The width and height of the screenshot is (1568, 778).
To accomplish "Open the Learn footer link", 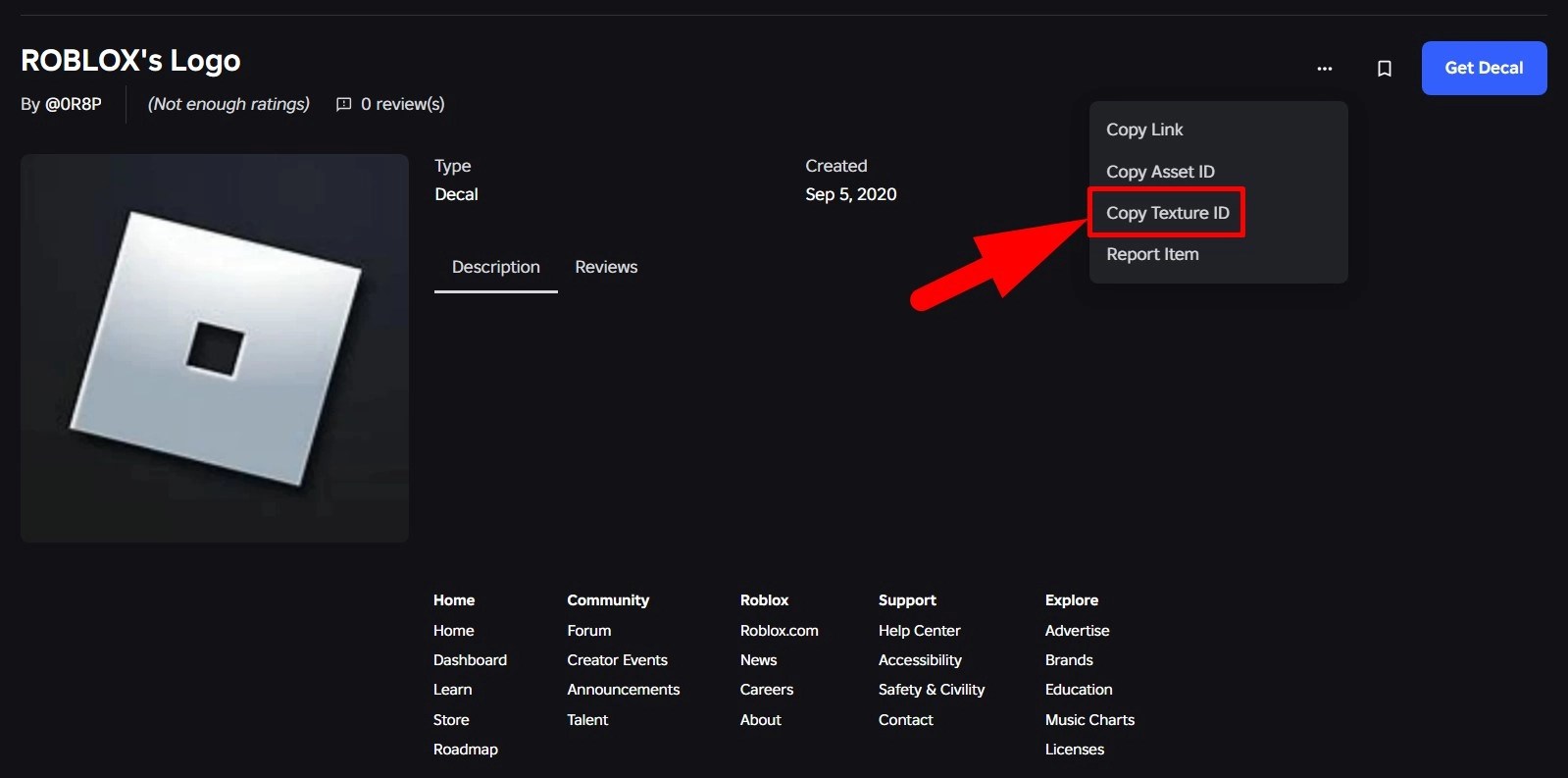I will coord(452,690).
